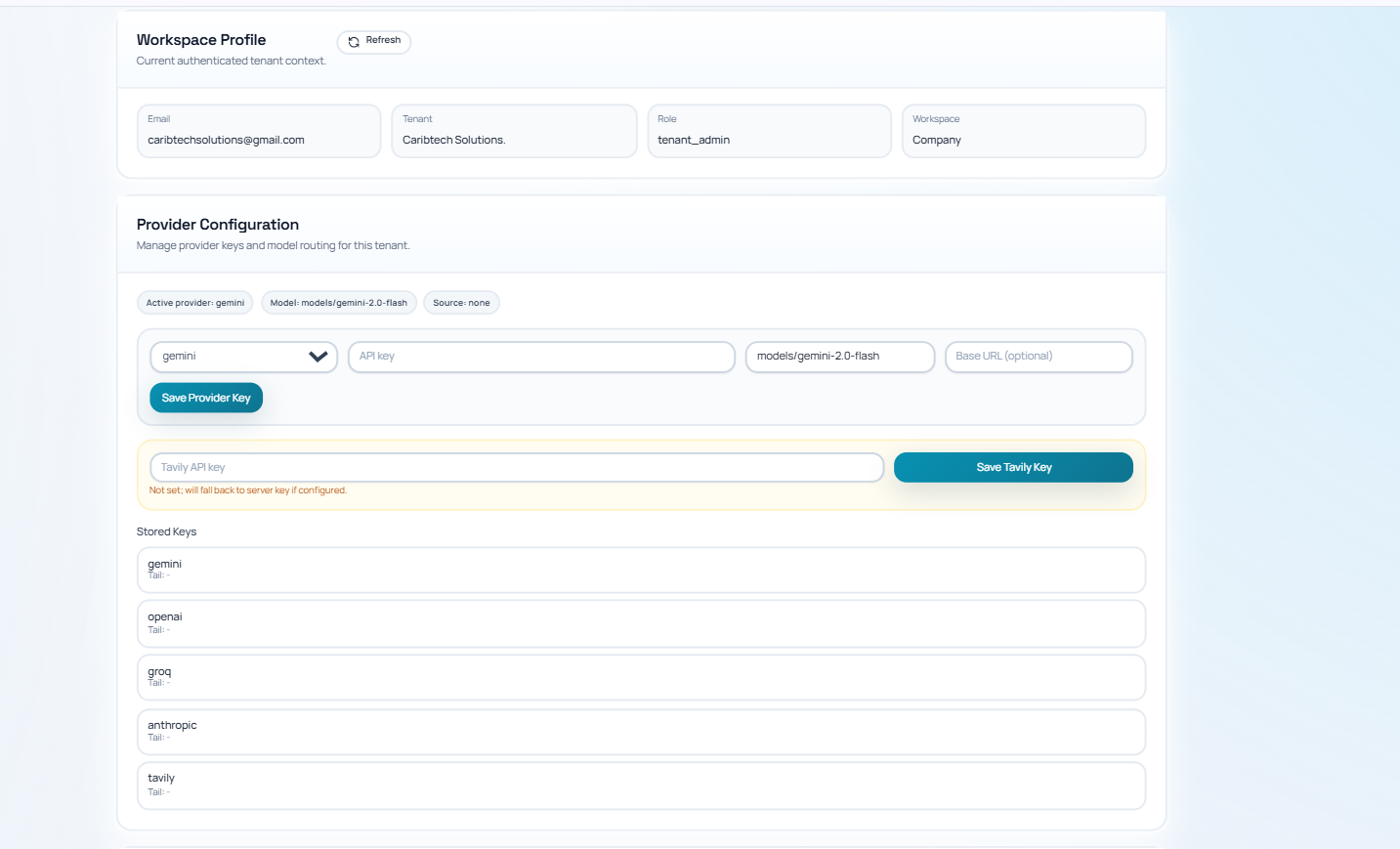Select the groq stored key row
Viewport: 1400px width, 849px height.
(x=641, y=677)
